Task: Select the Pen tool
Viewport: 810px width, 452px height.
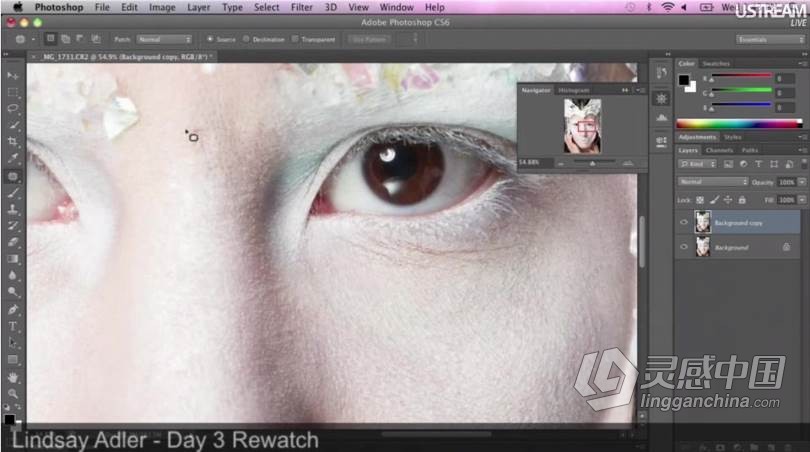Action: point(12,310)
